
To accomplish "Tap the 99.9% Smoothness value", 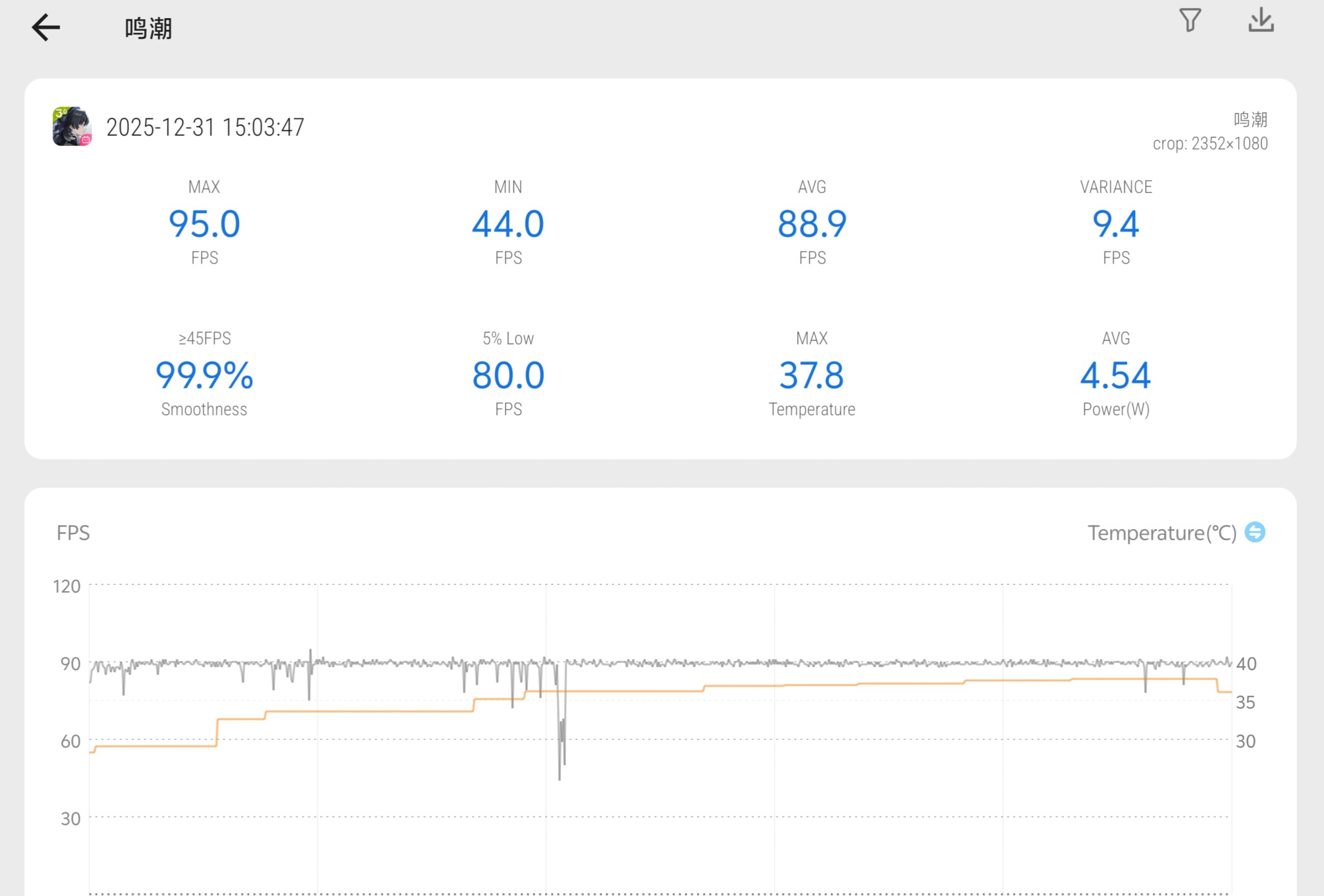I will (204, 375).
